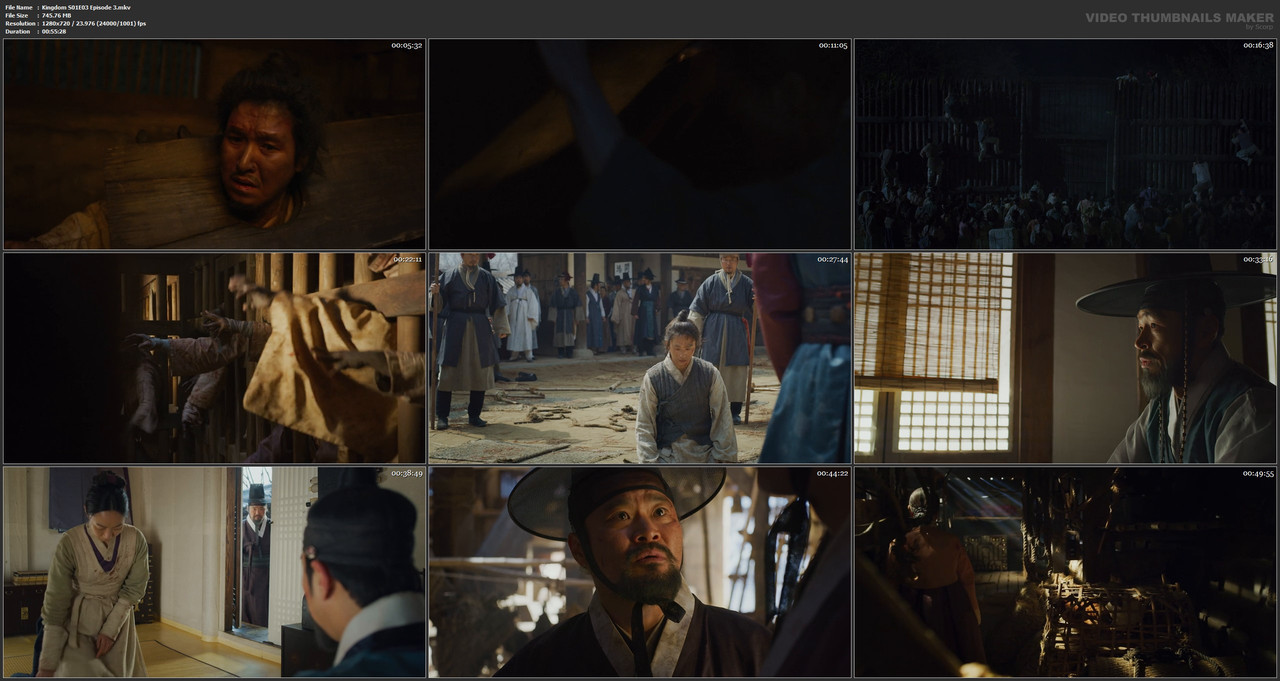This screenshot has width=1280, height=681.
Task: Select the file size value '745.76 MB'
Action: tap(59, 15)
